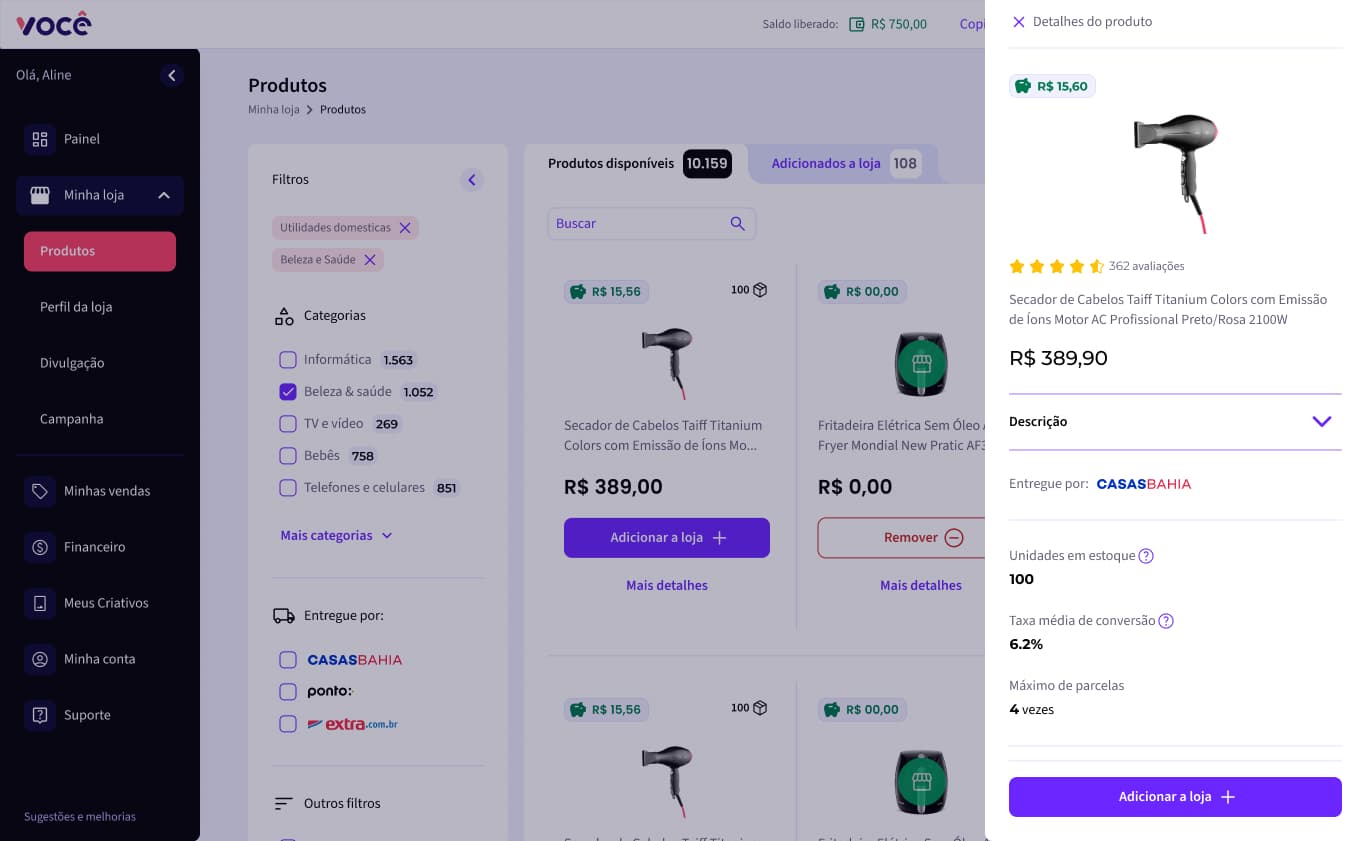Click the Suporte help icon

click(x=40, y=715)
